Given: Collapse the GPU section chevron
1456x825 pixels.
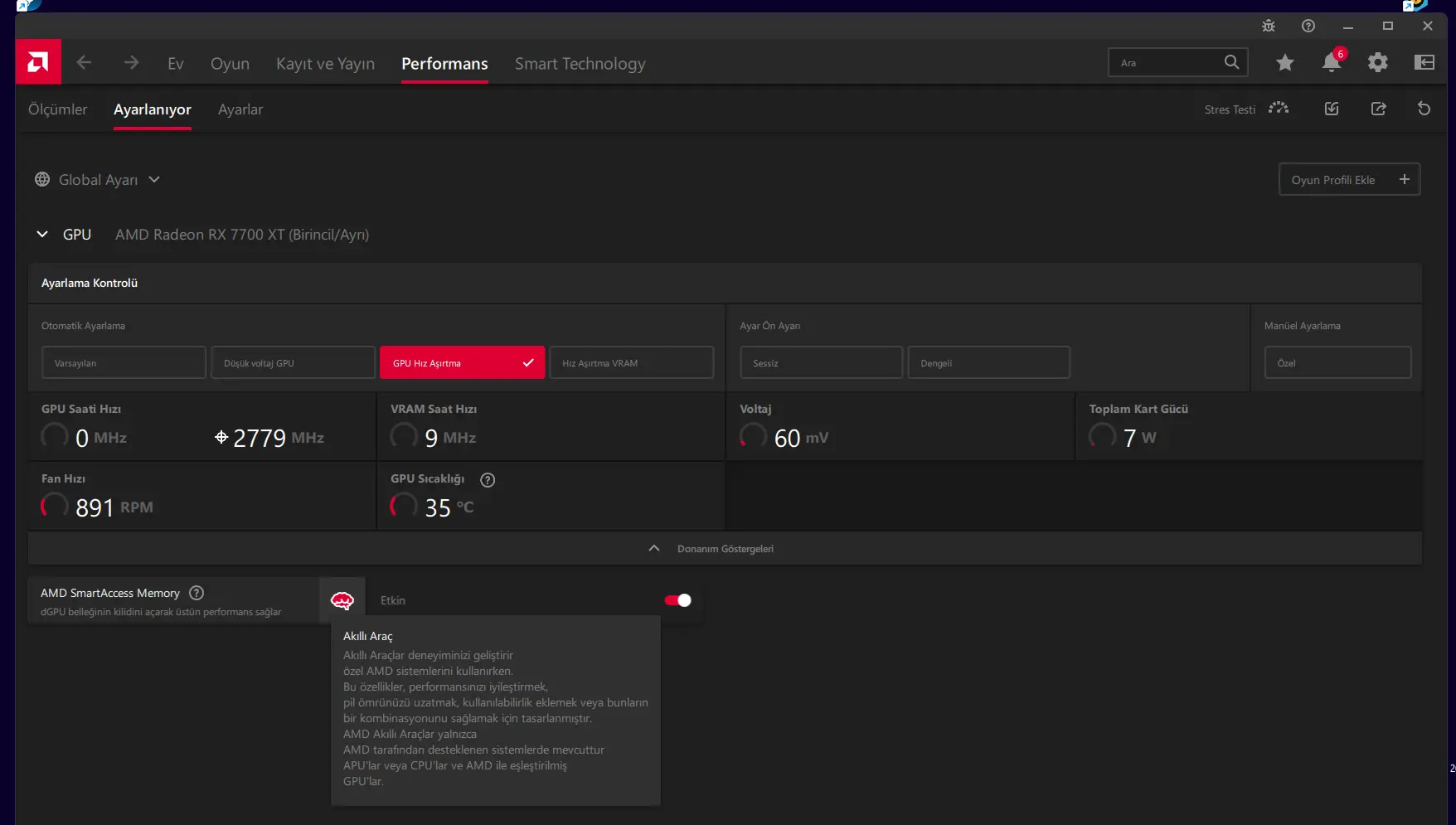Looking at the screenshot, I should coord(42,235).
